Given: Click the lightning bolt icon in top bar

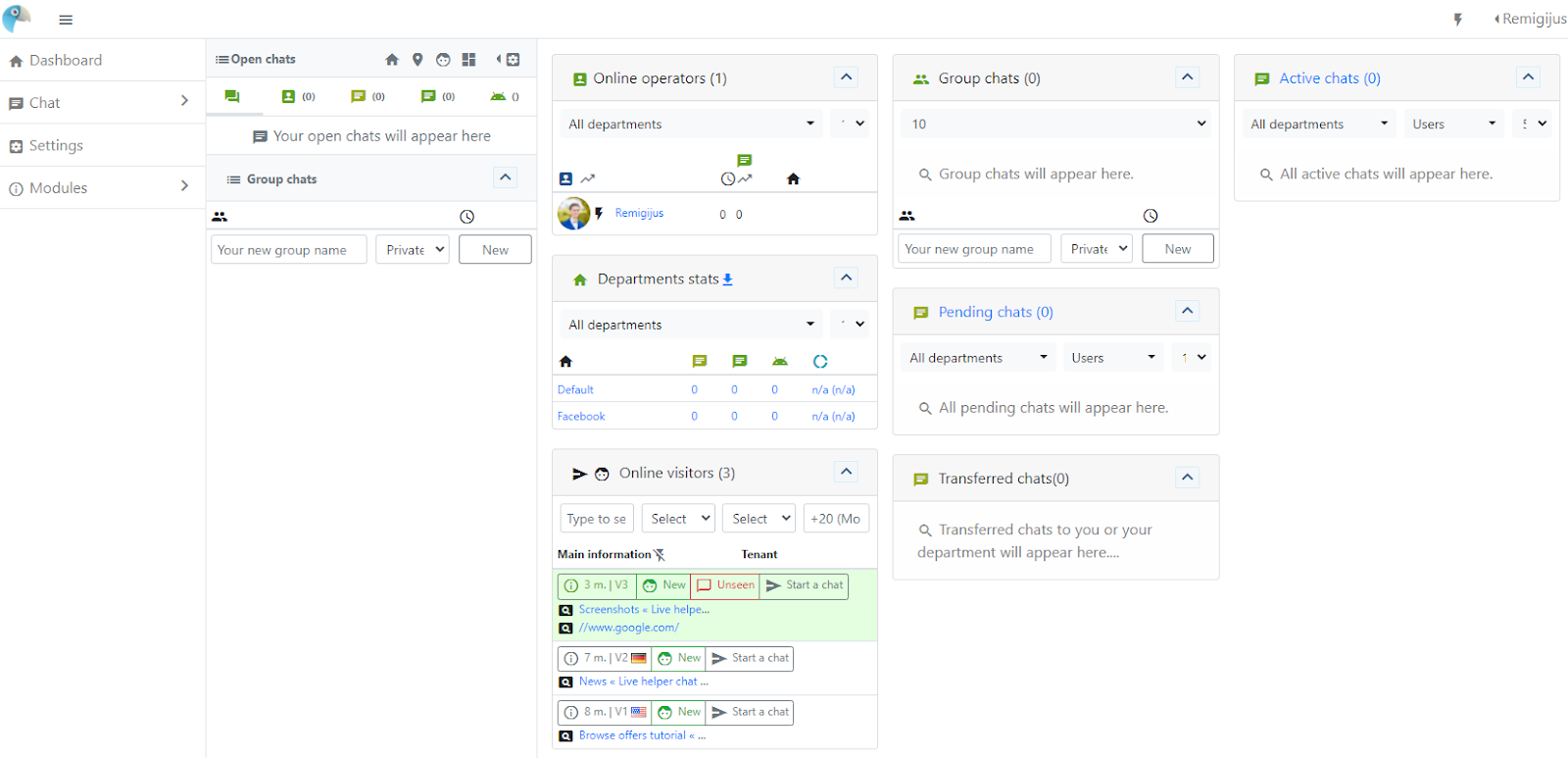Looking at the screenshot, I should [x=1457, y=20].
